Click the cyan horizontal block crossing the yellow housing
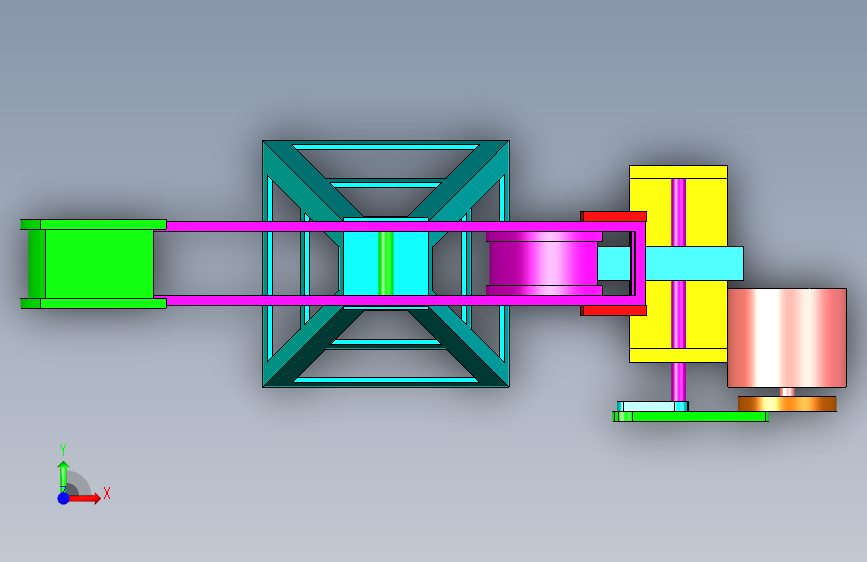The height and width of the screenshot is (562, 867). pyautogui.click(x=694, y=263)
